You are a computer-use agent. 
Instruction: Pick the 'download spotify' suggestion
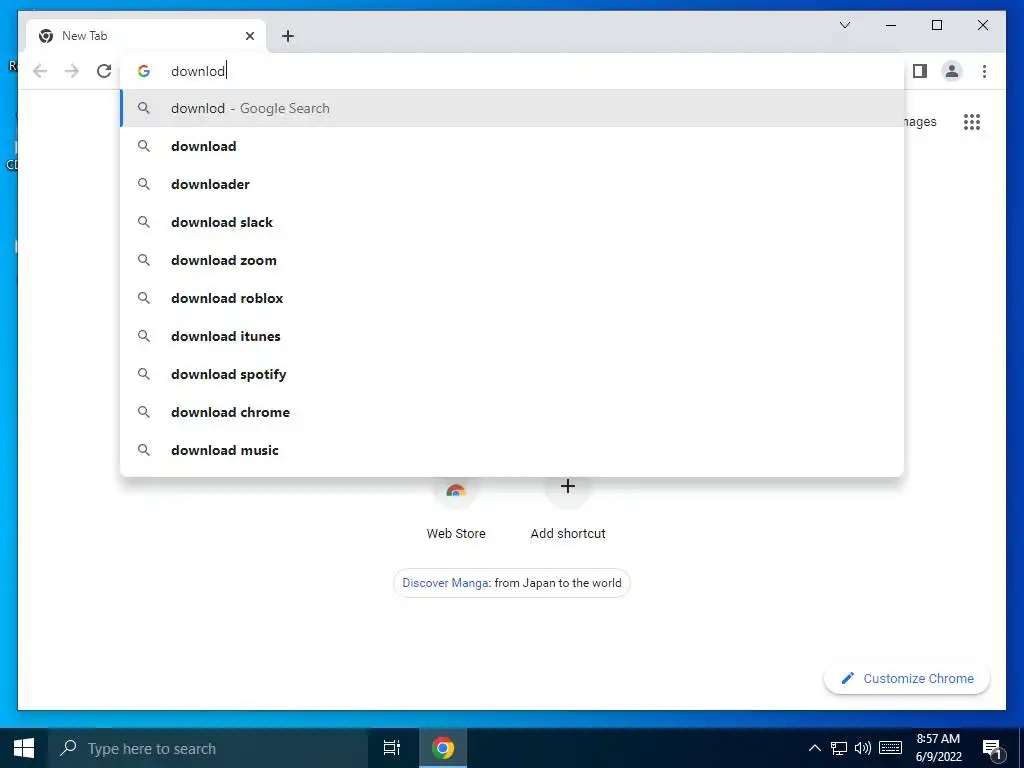point(512,374)
